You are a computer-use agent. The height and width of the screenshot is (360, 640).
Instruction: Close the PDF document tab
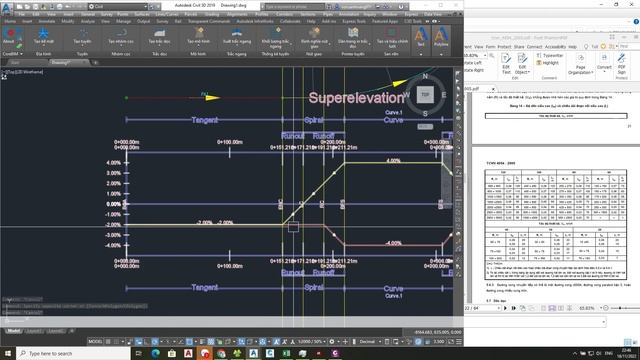point(493,89)
